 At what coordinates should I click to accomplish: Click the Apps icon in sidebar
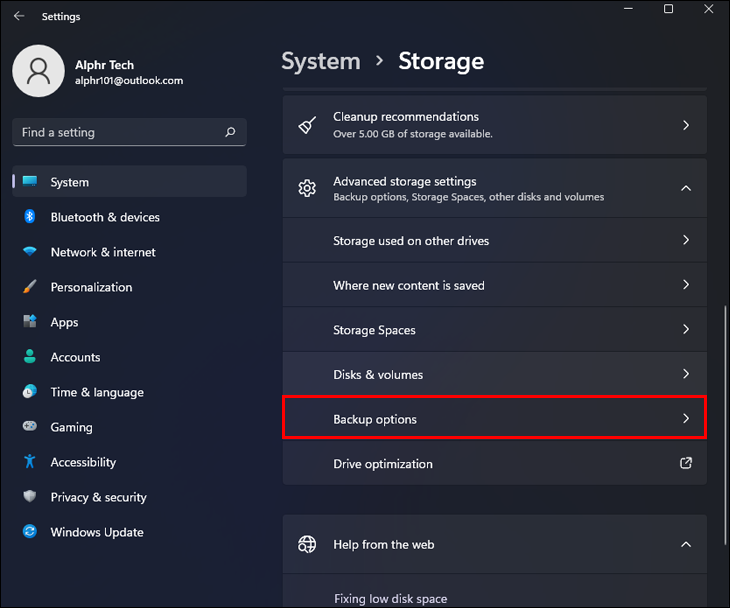[x=30, y=322]
